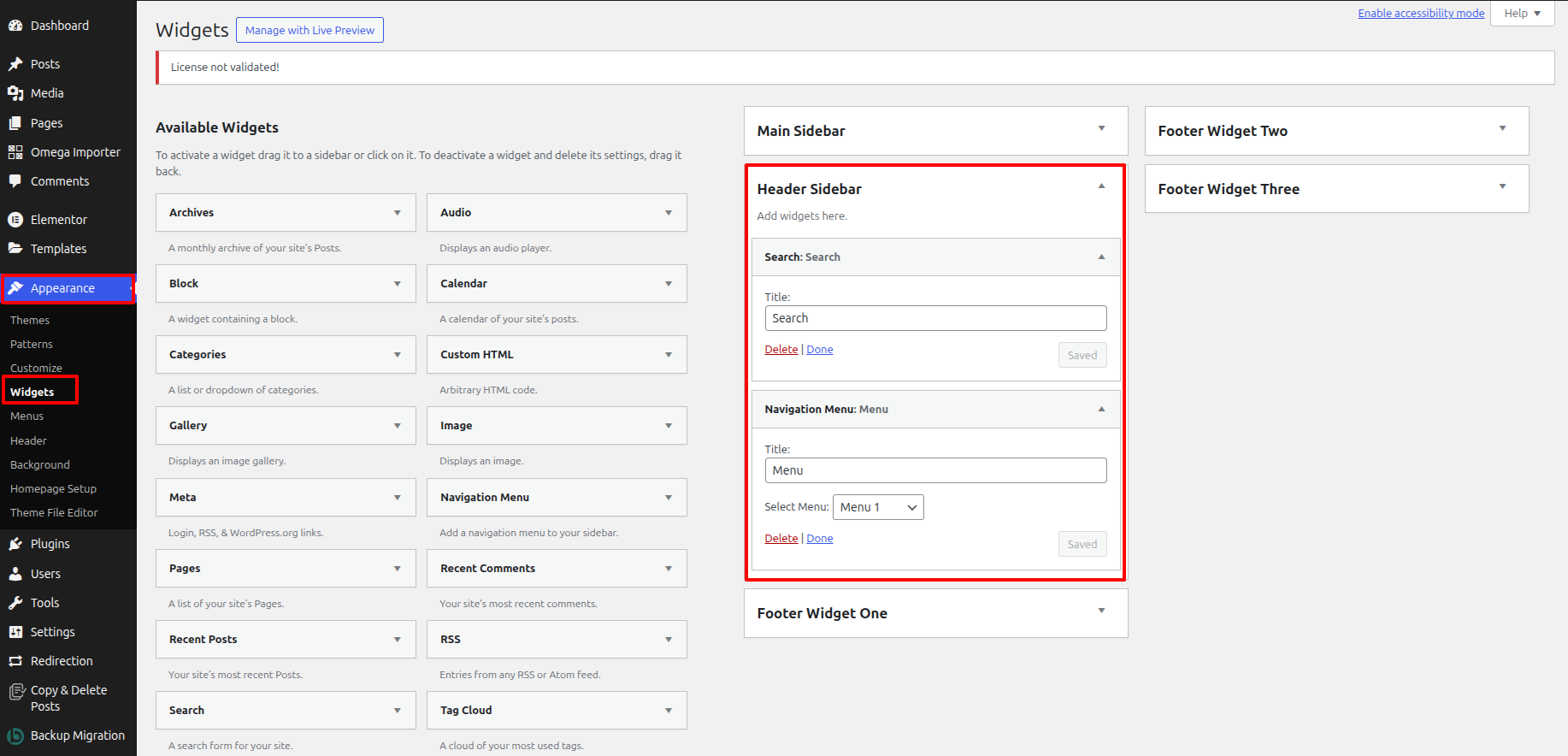Open Media via its sidebar icon
The image size is (1568, 756).
pyautogui.click(x=15, y=93)
